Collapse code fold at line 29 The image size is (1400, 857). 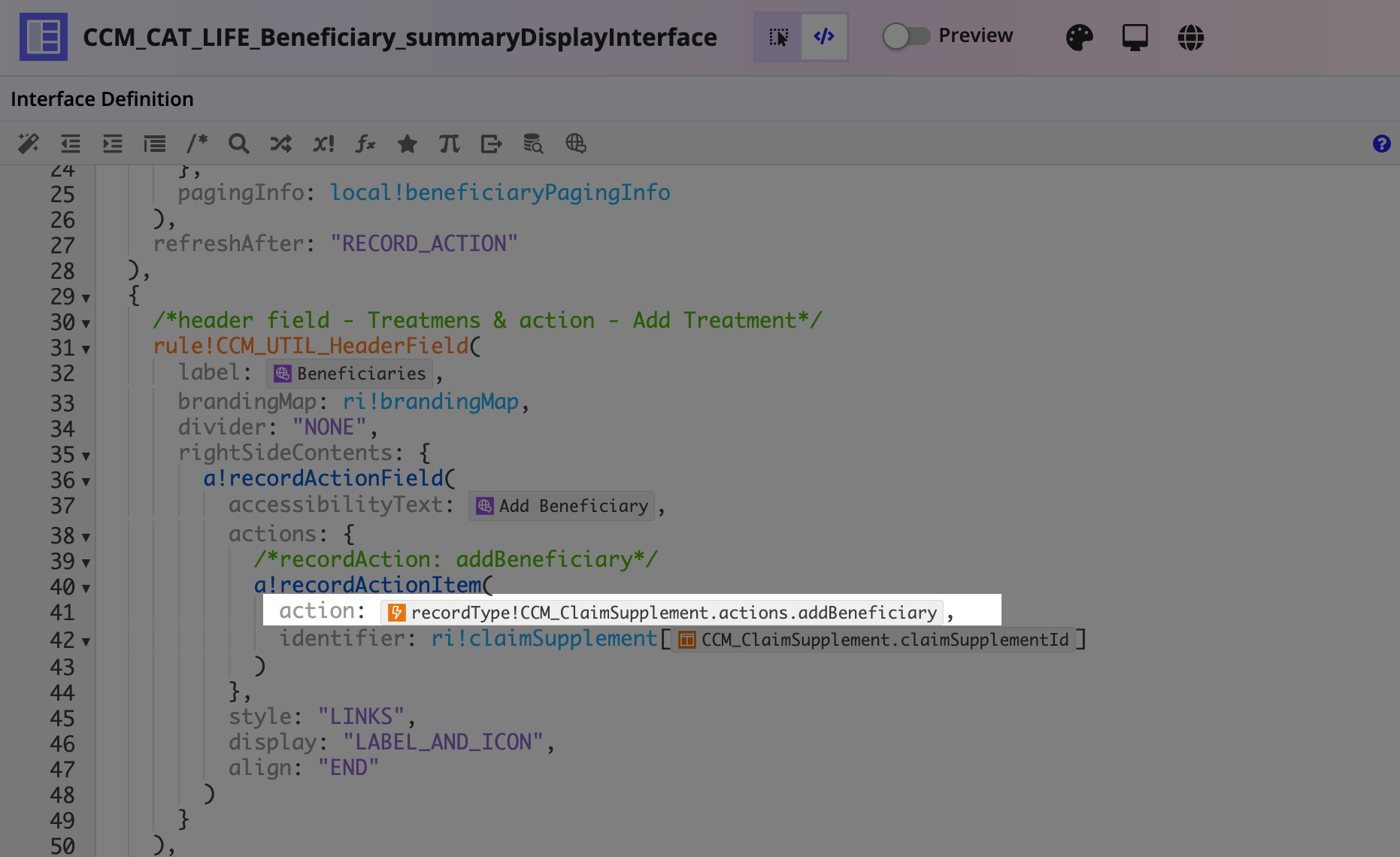click(x=86, y=298)
